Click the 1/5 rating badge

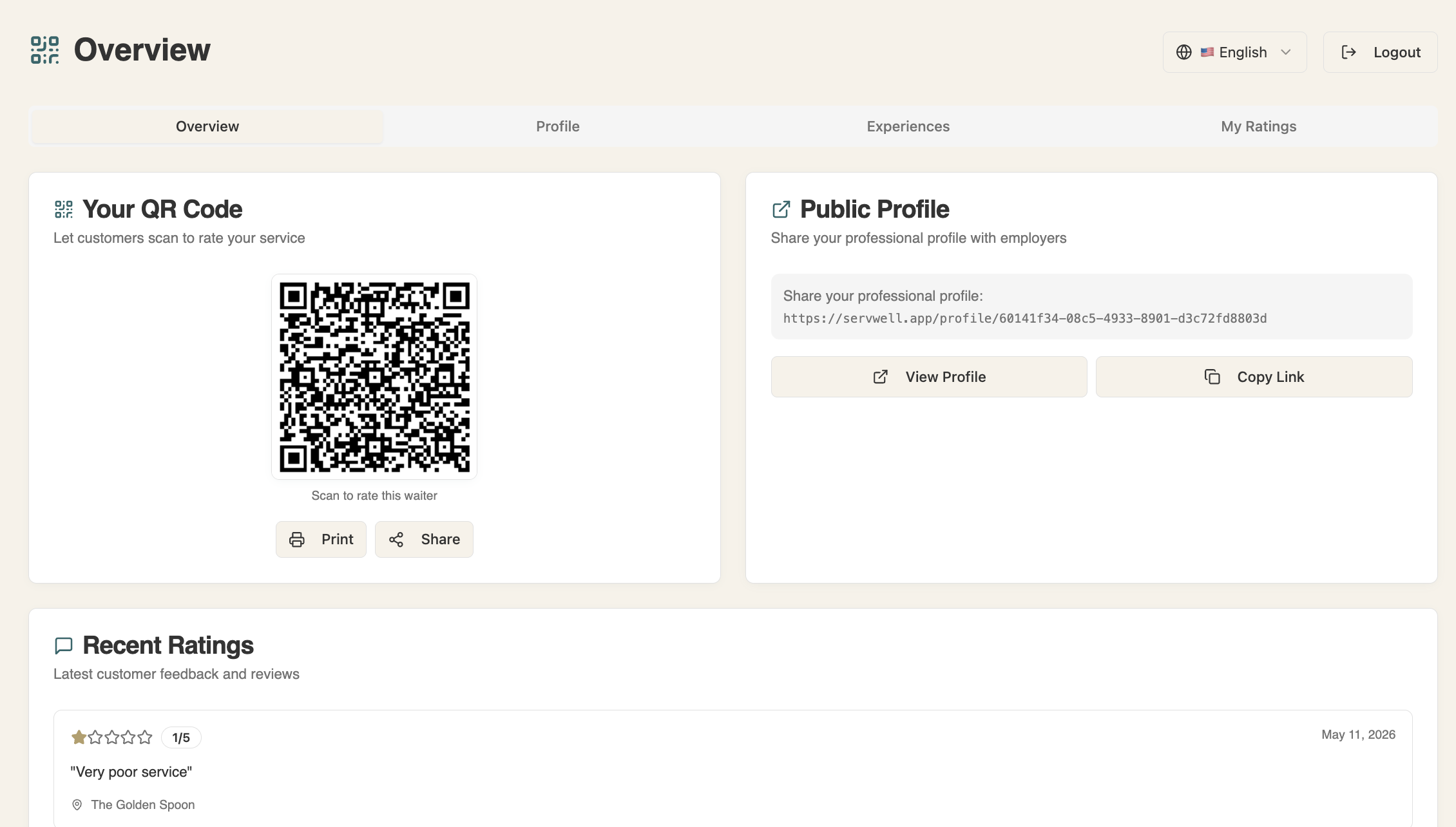point(181,737)
